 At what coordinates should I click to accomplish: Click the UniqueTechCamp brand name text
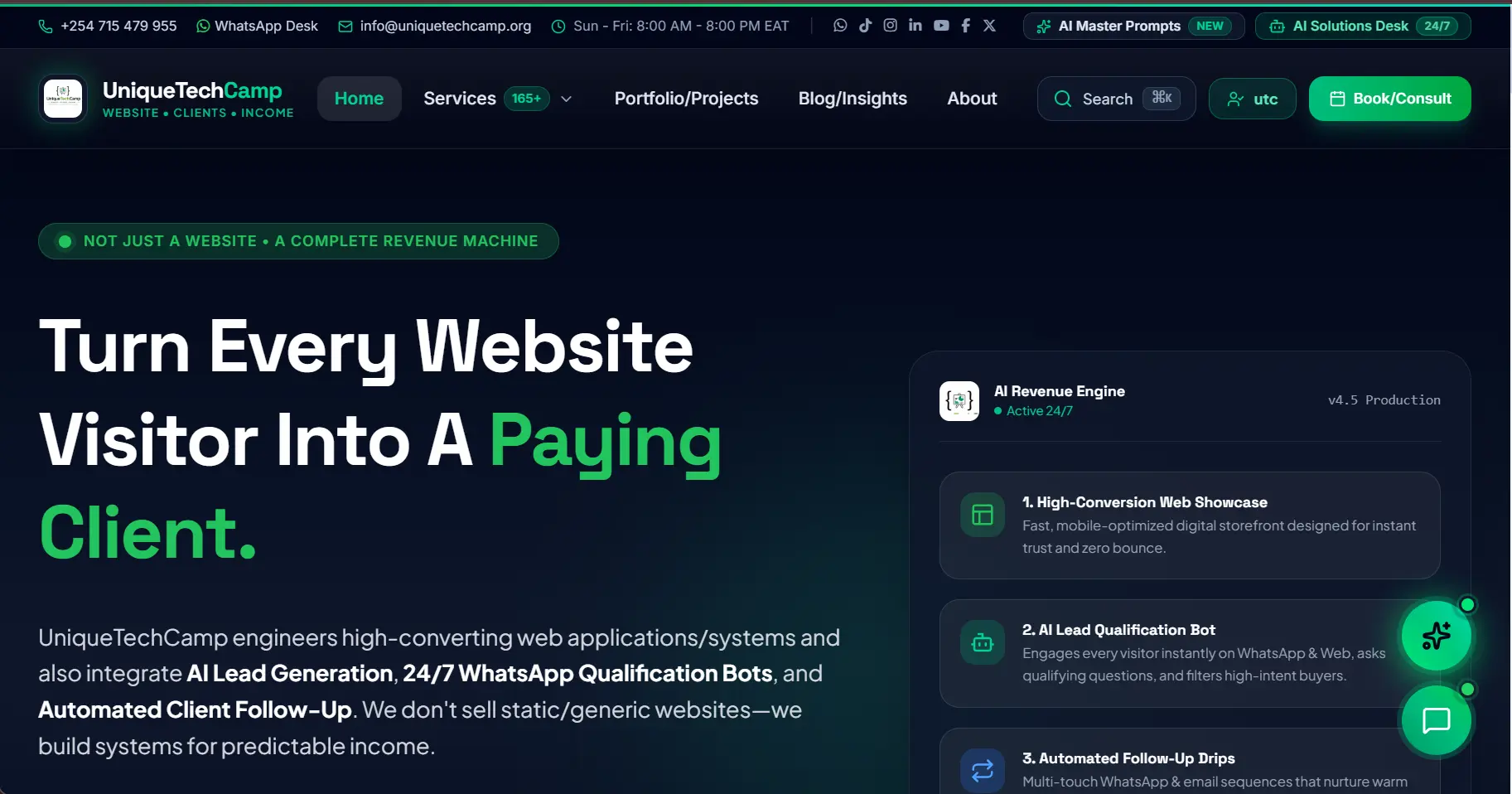pos(192,90)
